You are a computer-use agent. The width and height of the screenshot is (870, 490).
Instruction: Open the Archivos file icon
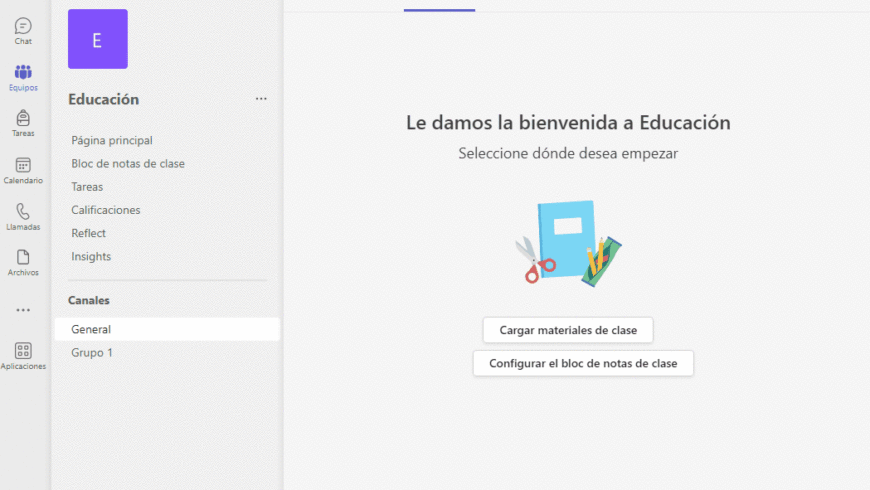23,262
